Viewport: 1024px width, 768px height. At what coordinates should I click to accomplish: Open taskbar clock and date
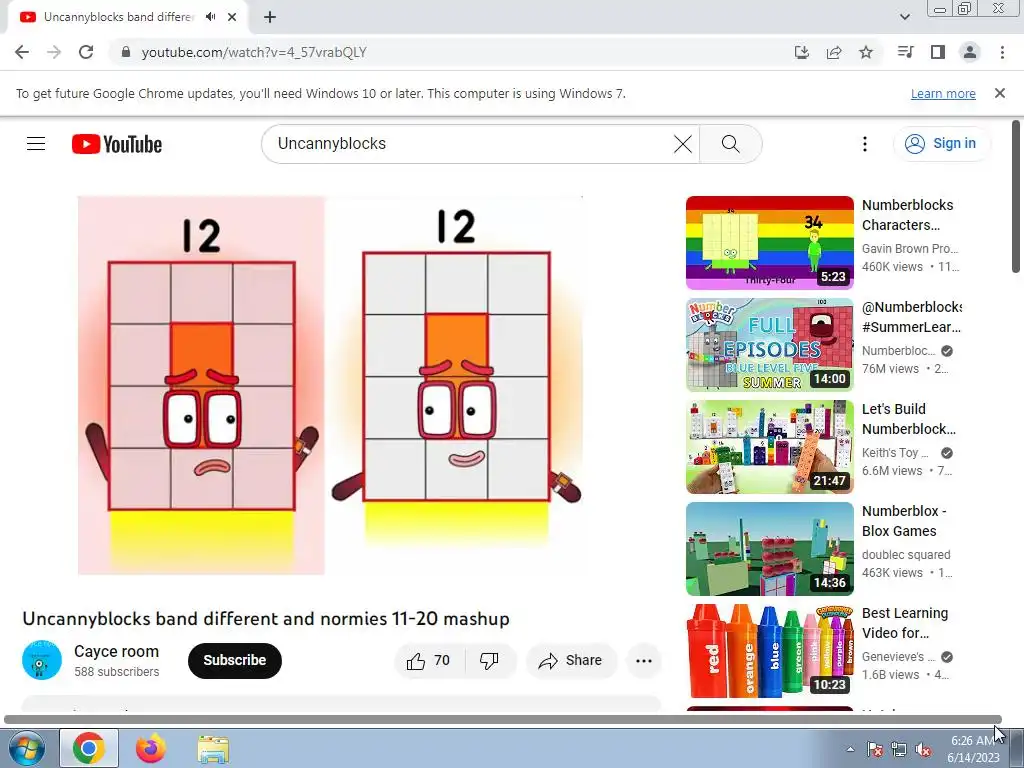point(973,749)
